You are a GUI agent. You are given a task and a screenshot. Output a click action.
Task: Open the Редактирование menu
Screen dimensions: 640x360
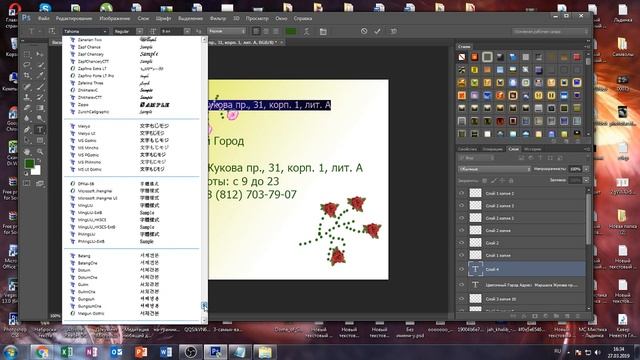(74, 18)
